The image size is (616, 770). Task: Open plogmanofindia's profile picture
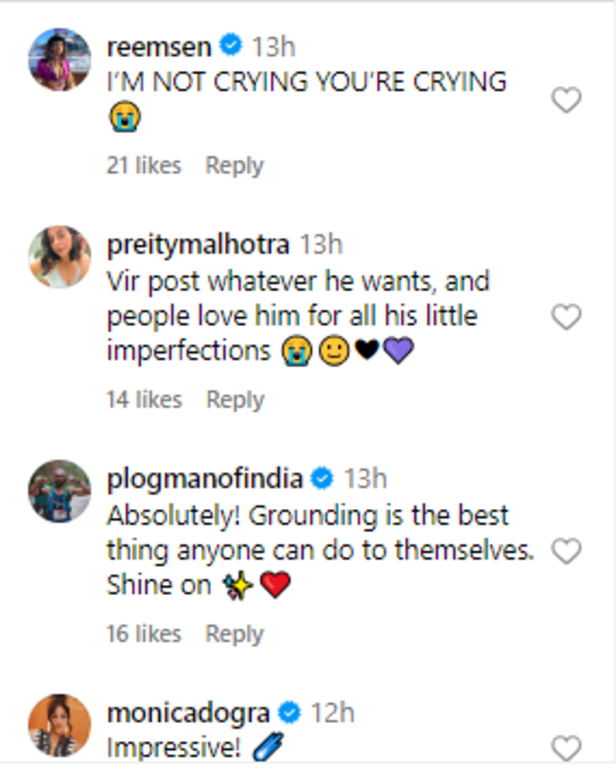pos(60,491)
